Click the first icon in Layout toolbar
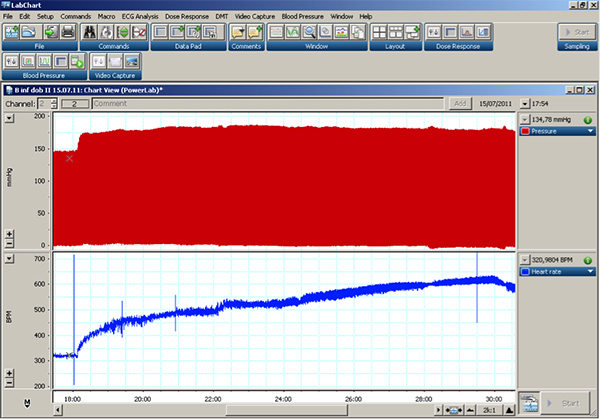This screenshot has width=600, height=419. [382, 32]
